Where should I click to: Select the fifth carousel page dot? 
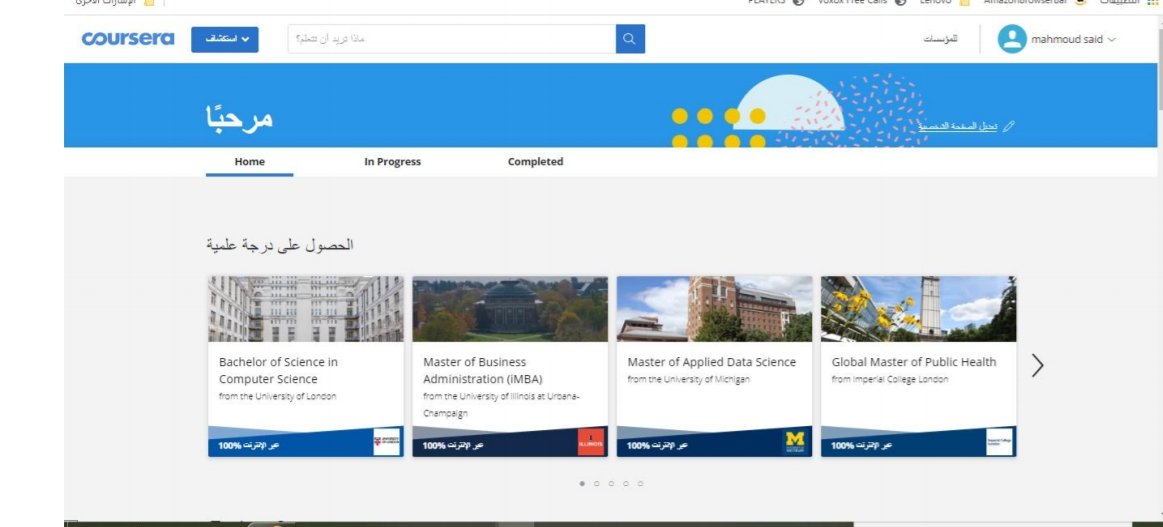[641, 483]
